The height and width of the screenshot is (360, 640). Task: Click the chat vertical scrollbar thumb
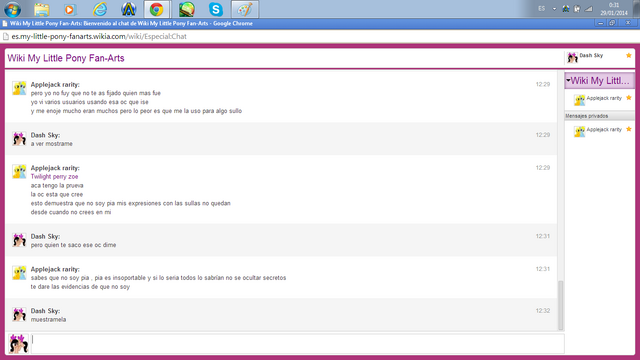click(561, 305)
